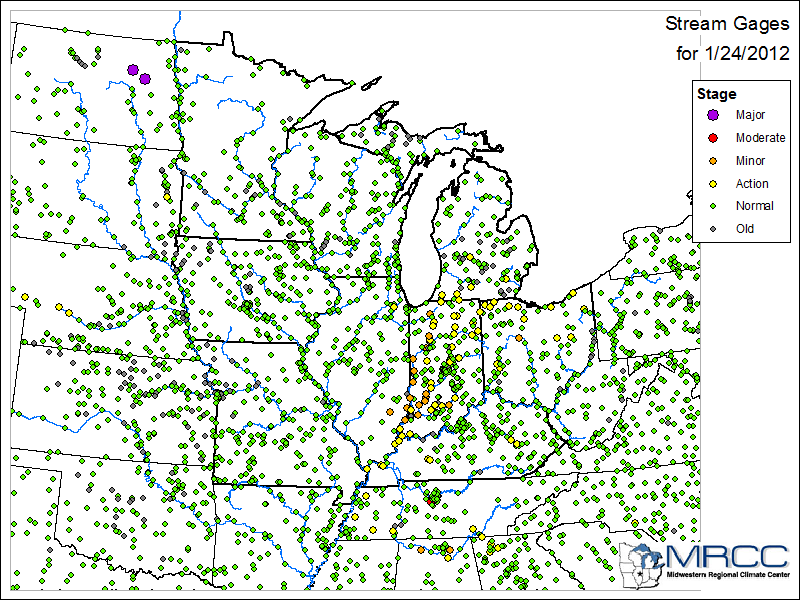Click the "for 1/24/2012" date text
This screenshot has height=600, width=800.
pos(733,53)
